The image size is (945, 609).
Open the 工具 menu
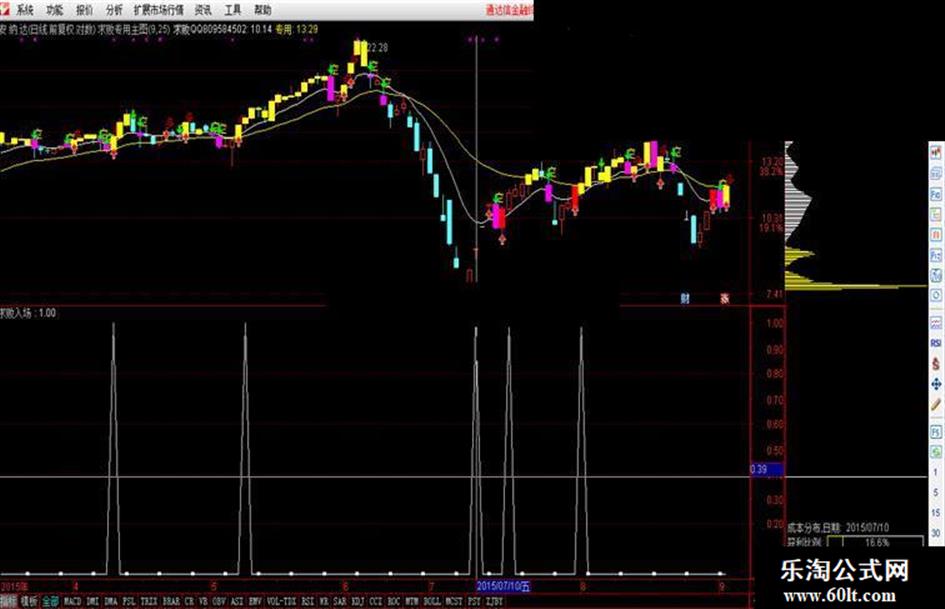click(233, 10)
